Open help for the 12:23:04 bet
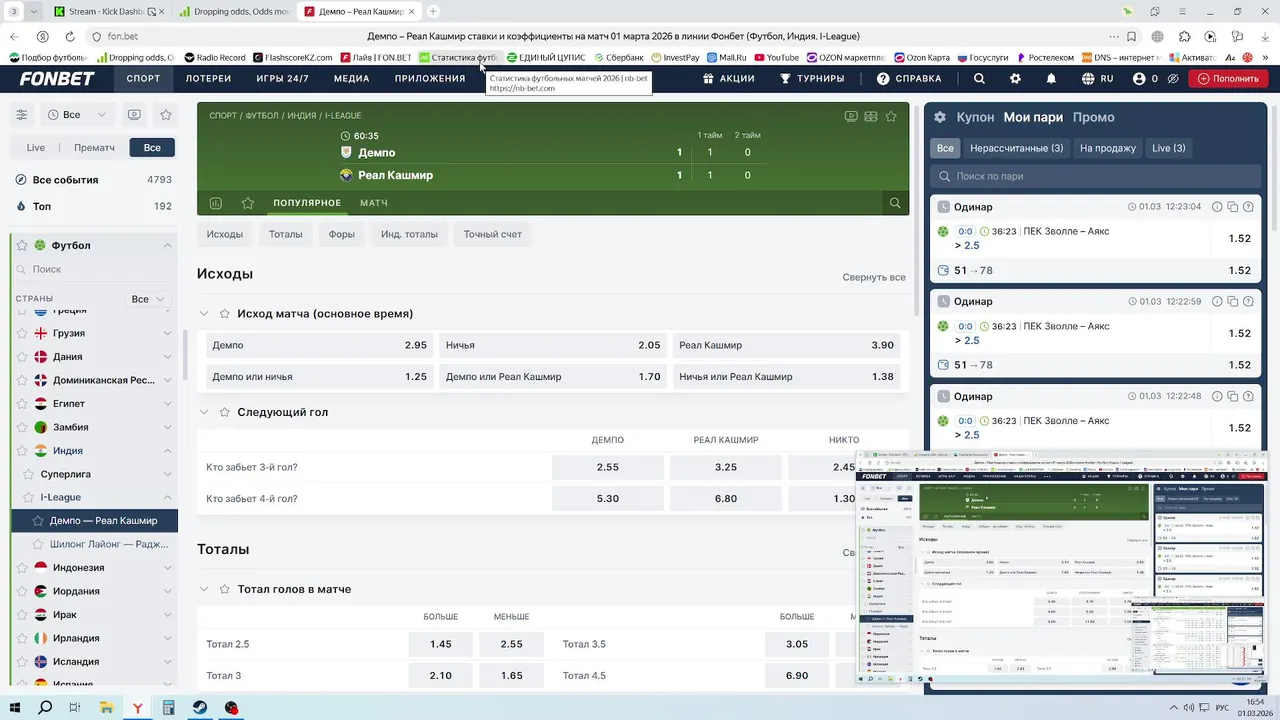Viewport: 1280px width, 720px height. (1248, 207)
